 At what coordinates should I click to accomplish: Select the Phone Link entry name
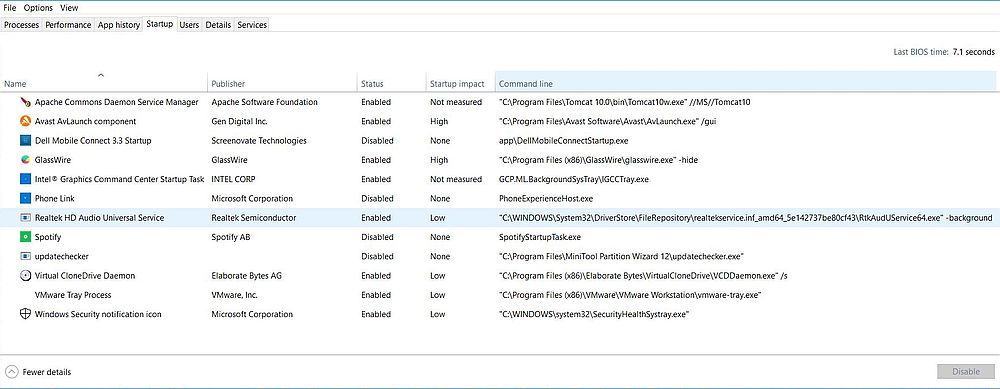54,198
